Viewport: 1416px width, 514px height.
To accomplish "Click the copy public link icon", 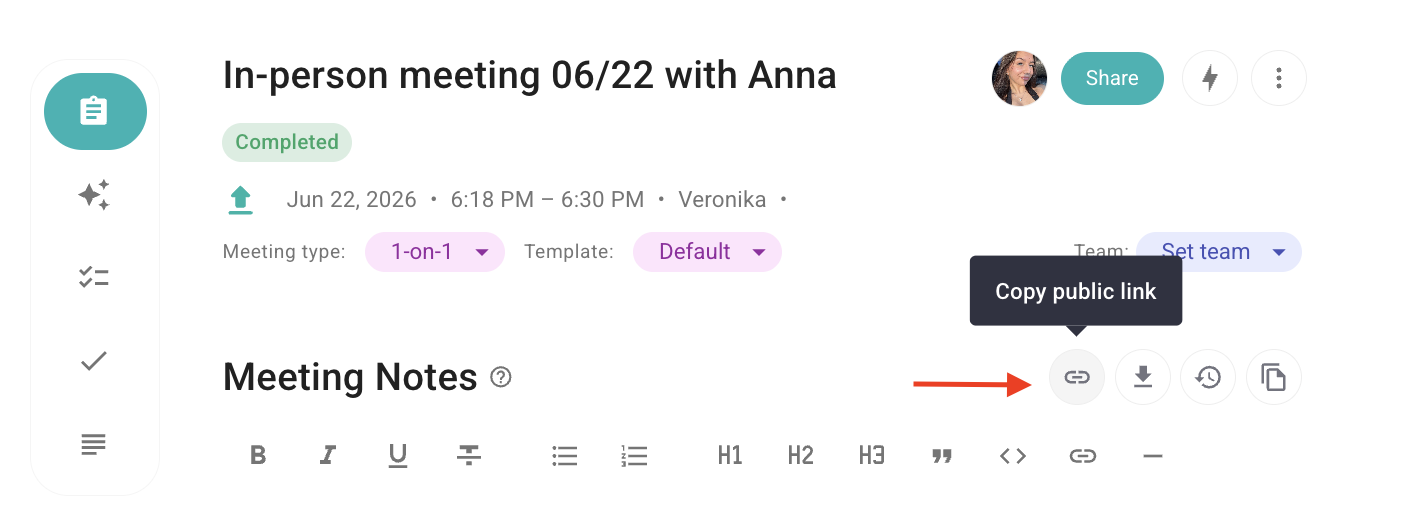I will pos(1077,377).
